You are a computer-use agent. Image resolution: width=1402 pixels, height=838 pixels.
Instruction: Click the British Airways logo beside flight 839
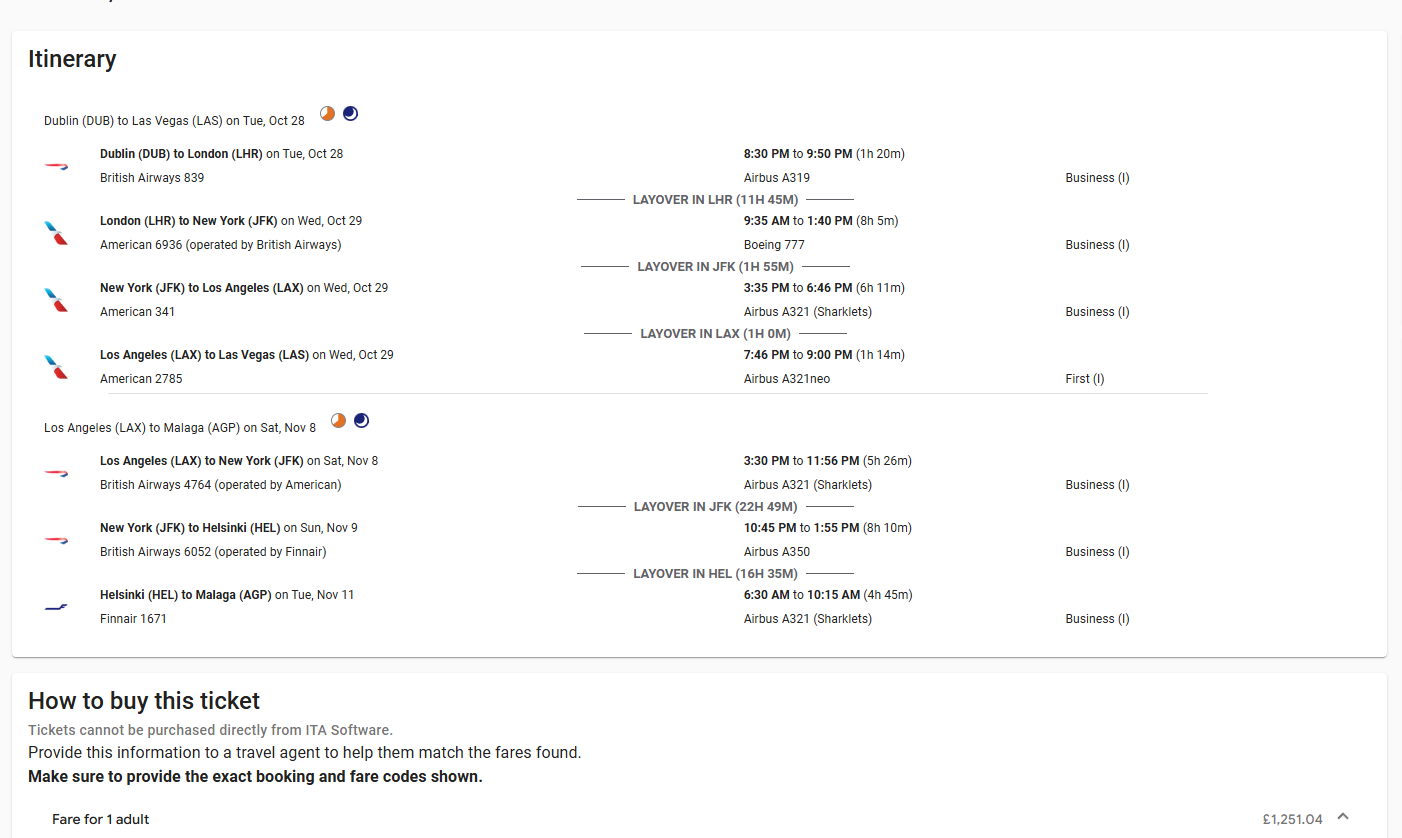57,166
